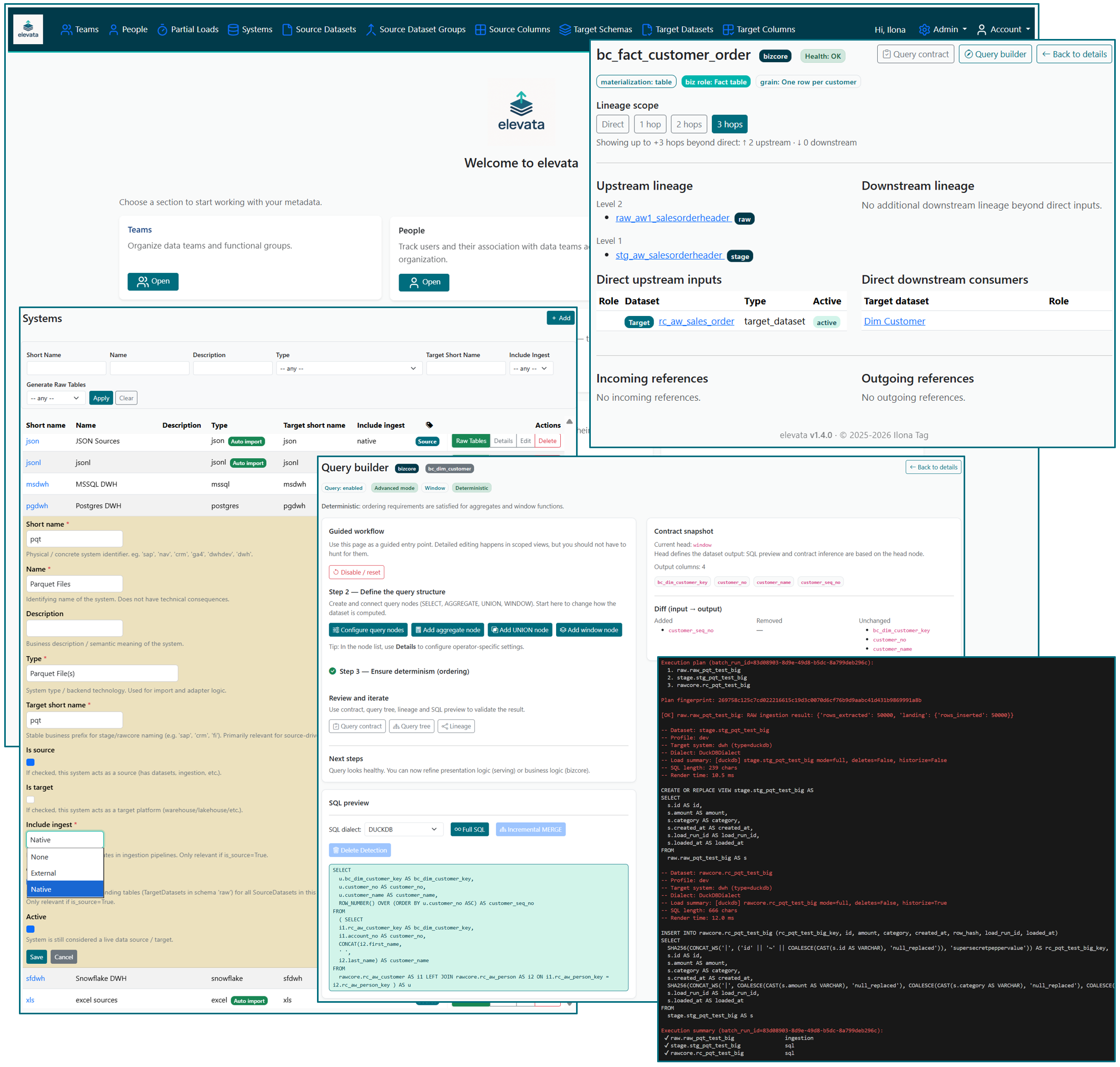Click the Admin gear icon
This screenshot has width=1120, height=1067.
[924, 29]
